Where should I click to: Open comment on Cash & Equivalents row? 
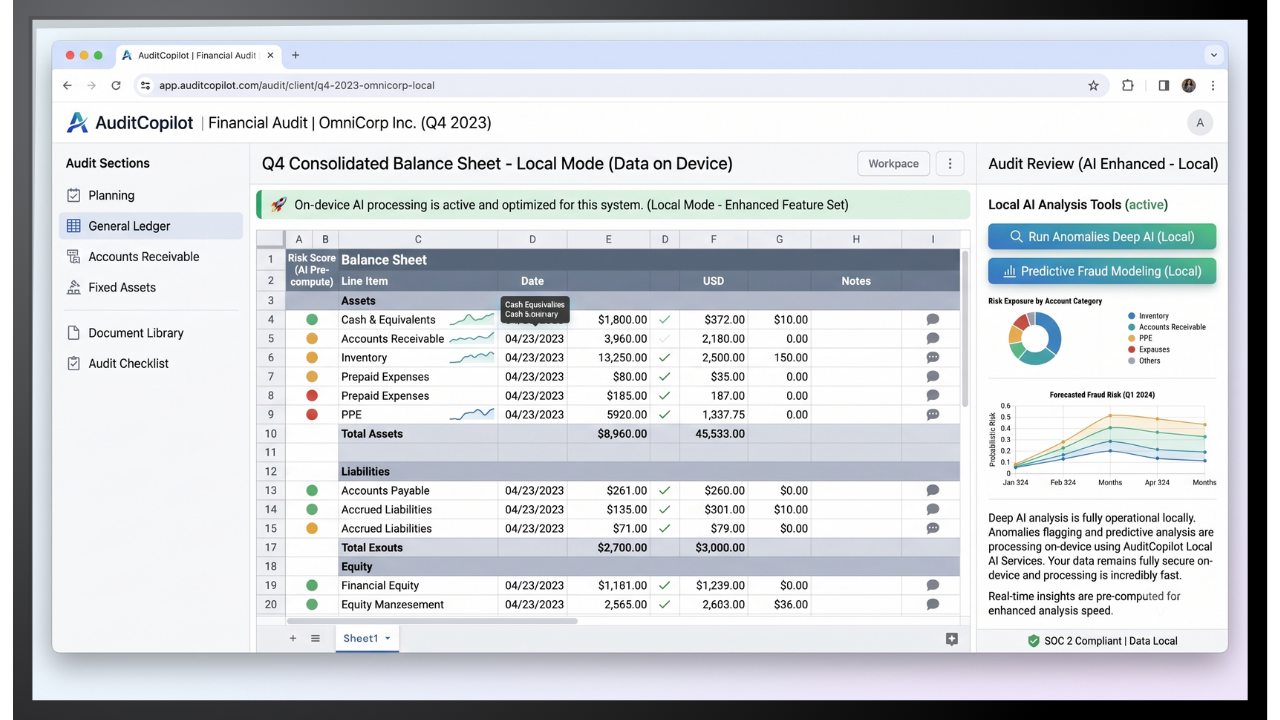pos(932,320)
